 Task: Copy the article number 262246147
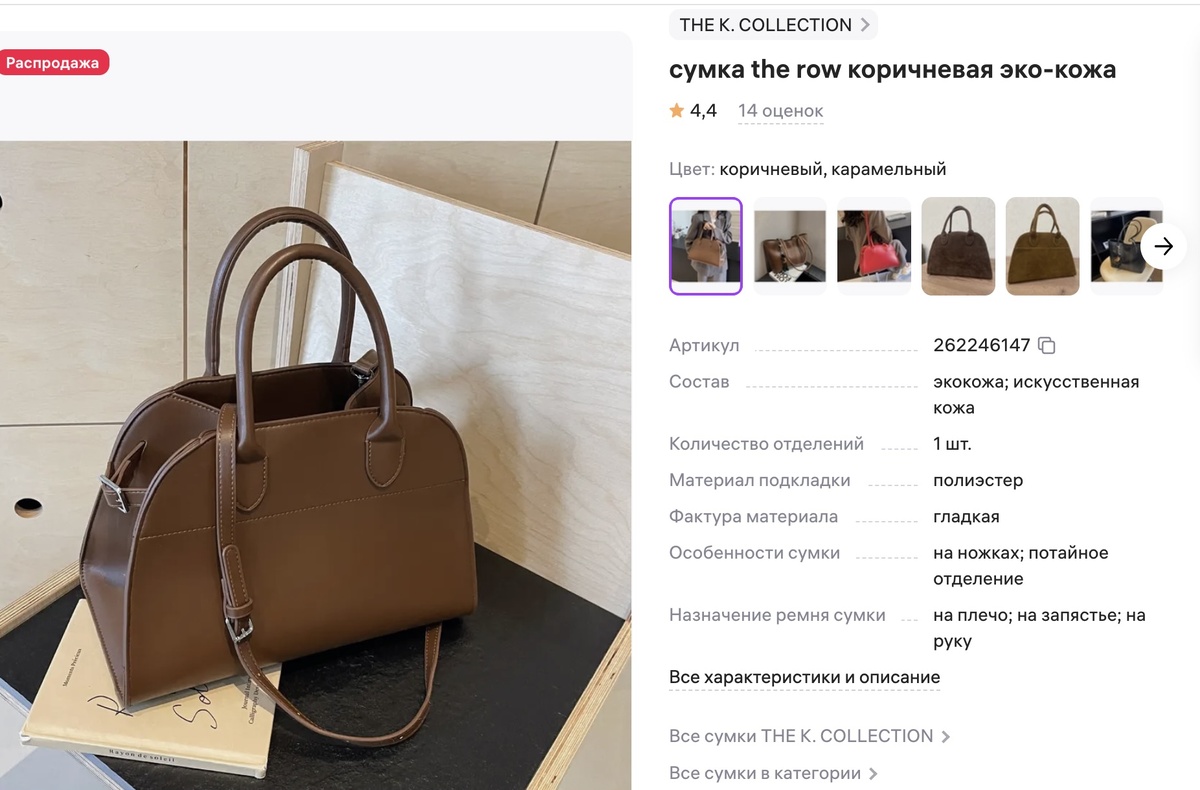1047,345
